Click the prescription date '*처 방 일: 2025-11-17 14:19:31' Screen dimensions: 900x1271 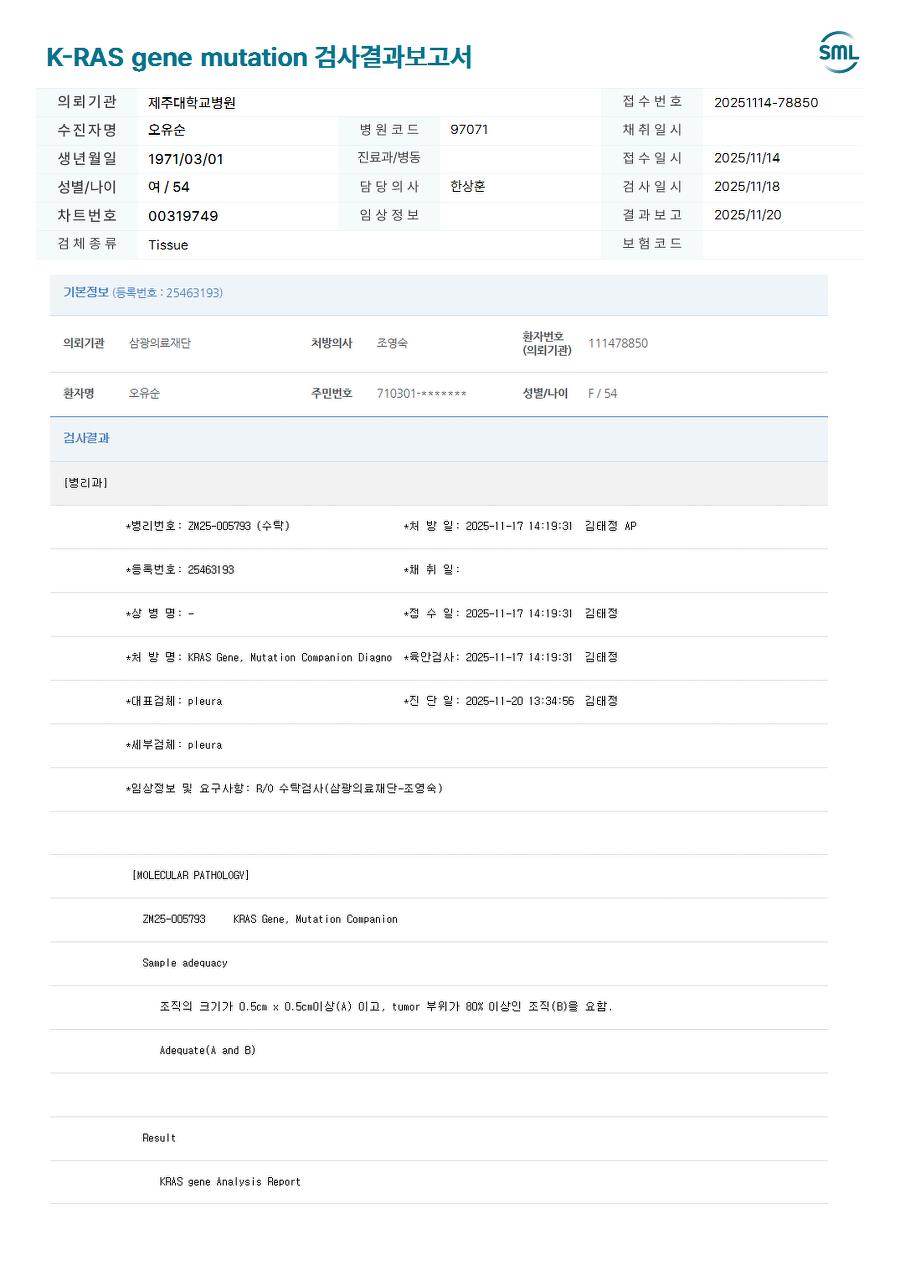488,526
